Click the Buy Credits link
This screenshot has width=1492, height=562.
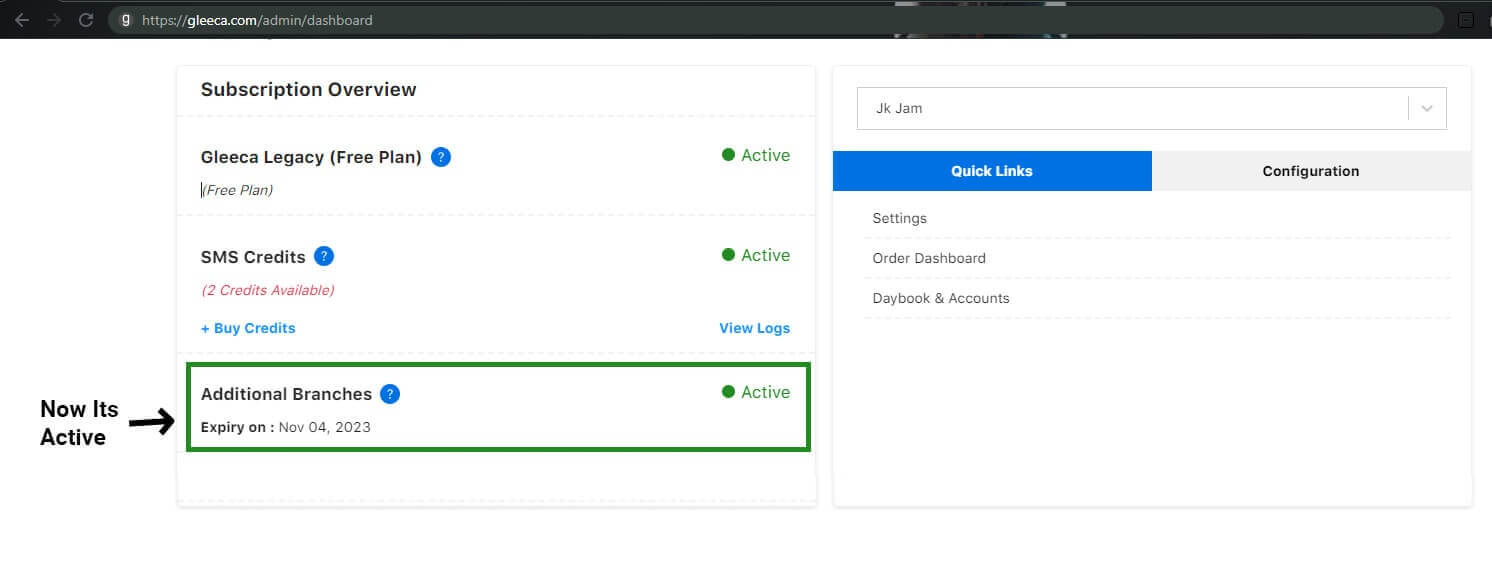(x=248, y=328)
